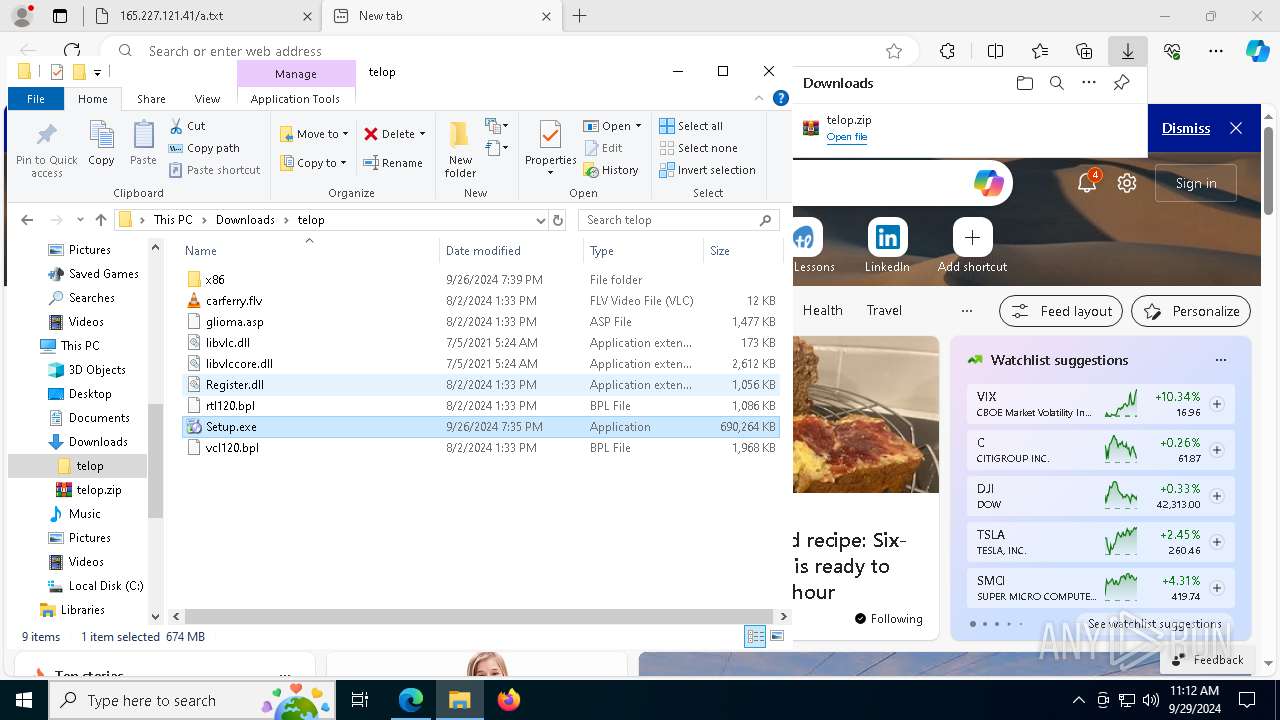Image resolution: width=1280 pixels, height=720 pixels.
Task: Open Edge notifications bell
Action: coord(1088,183)
